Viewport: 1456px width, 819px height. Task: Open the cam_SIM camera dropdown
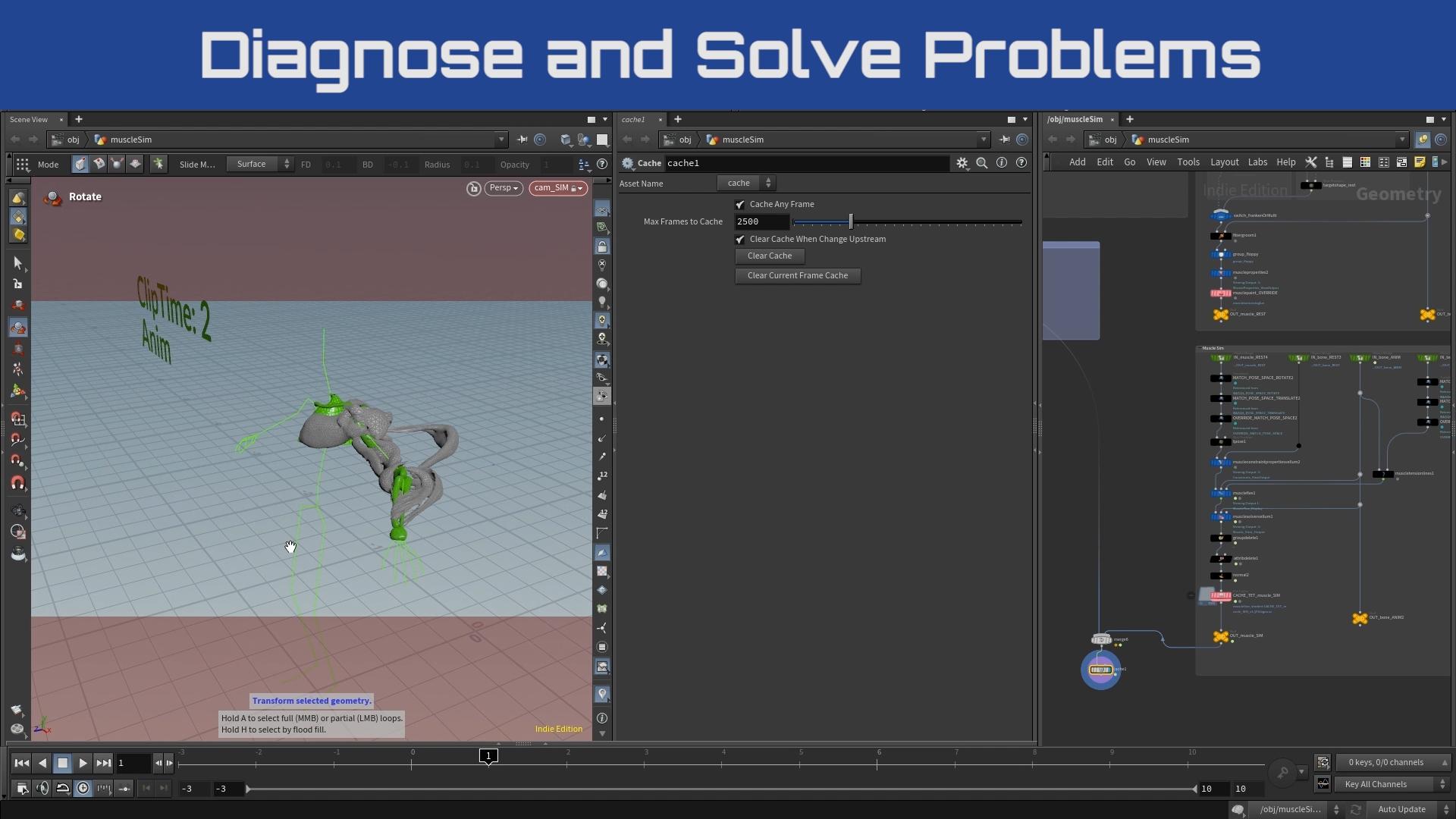(x=558, y=188)
